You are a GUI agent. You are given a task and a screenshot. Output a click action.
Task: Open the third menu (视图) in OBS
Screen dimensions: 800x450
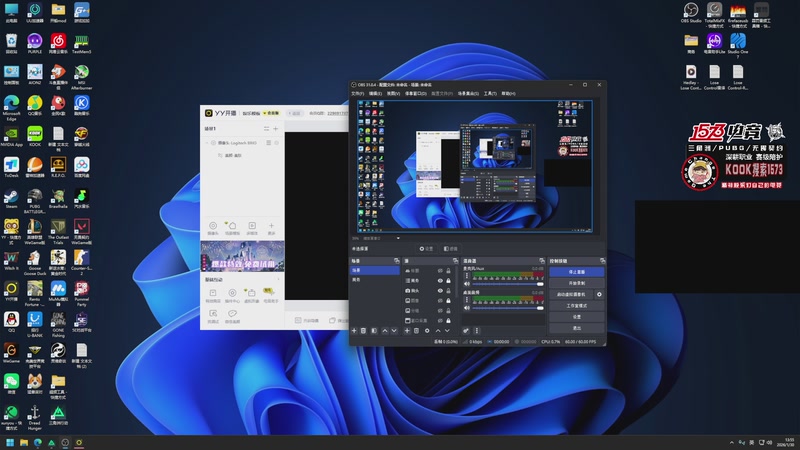393,93
